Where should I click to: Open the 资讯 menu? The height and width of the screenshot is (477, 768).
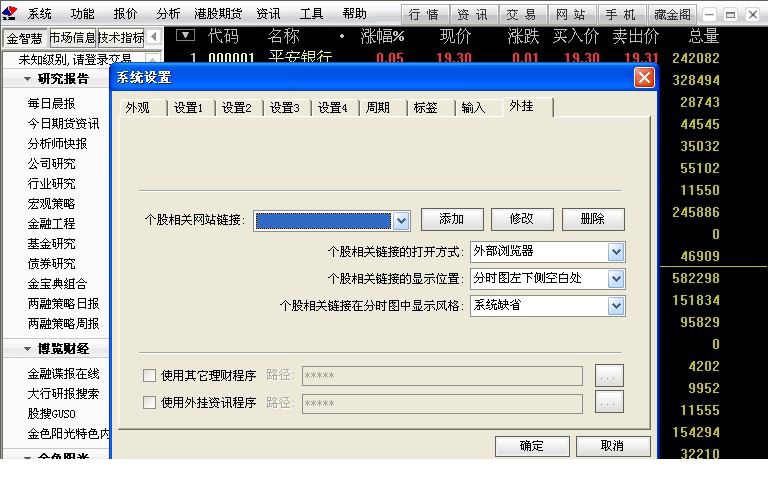pos(268,14)
